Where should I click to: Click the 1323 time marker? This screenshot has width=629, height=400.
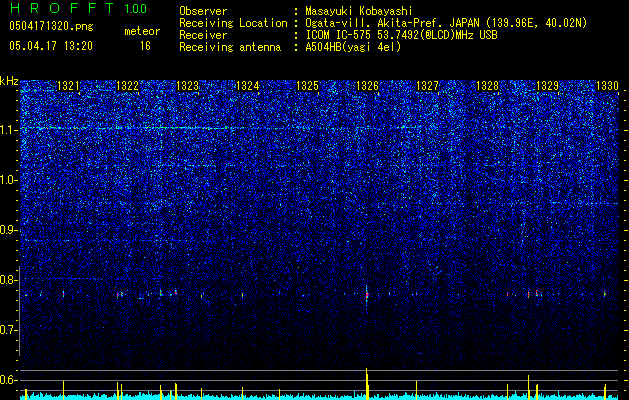(x=188, y=86)
